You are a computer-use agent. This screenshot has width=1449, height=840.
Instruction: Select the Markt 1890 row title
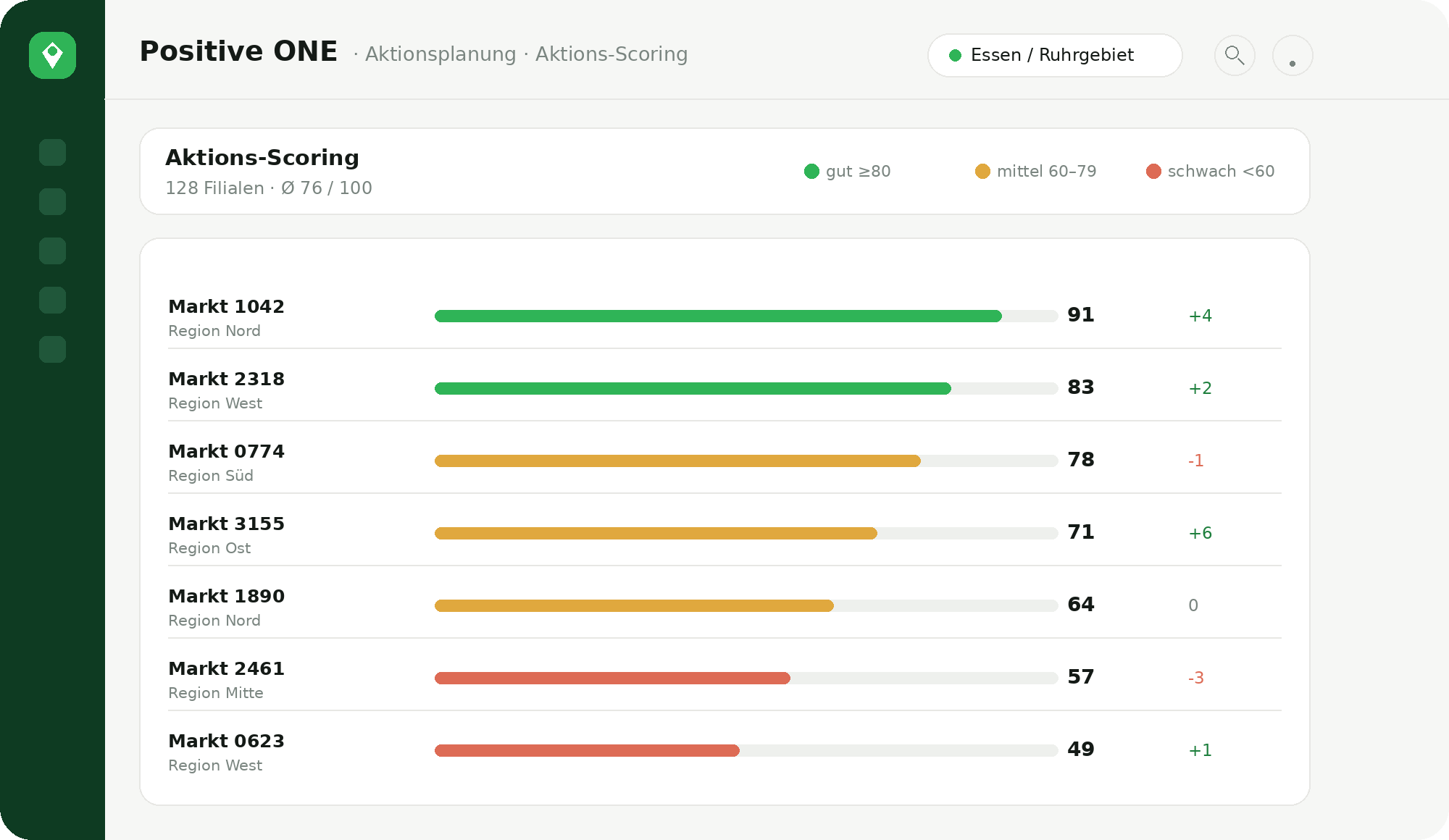[226, 596]
